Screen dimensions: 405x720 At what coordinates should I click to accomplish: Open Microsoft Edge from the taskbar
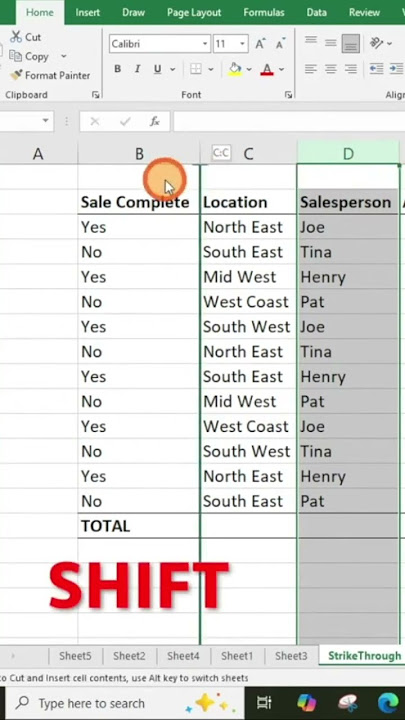388,703
